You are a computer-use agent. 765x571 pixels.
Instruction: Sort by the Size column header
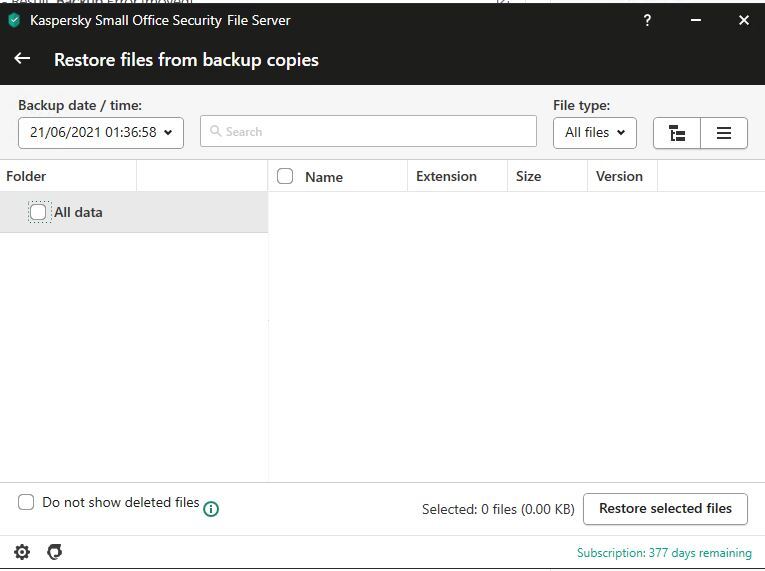pyautogui.click(x=528, y=176)
